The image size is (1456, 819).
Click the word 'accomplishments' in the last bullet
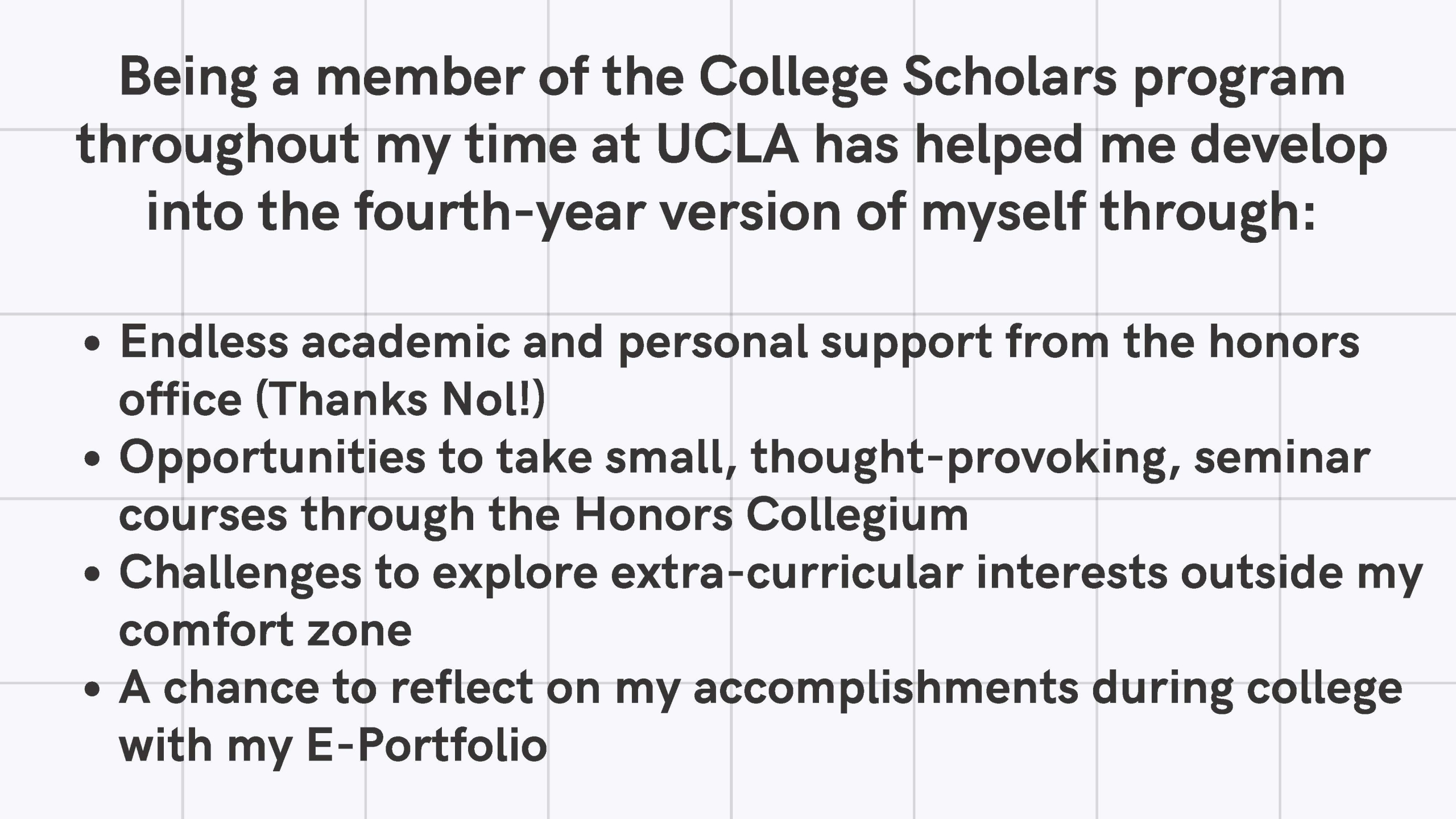point(886,690)
